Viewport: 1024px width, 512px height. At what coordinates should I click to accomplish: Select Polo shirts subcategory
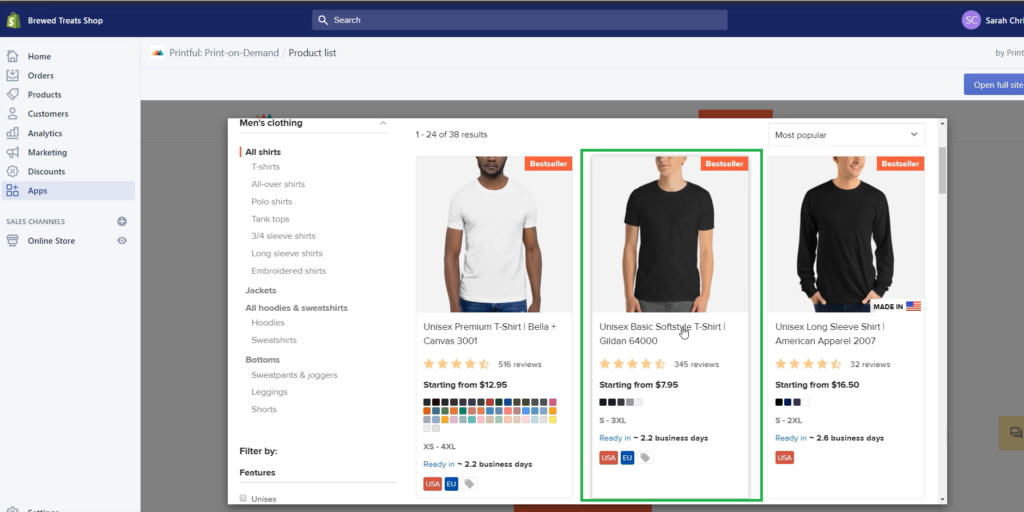click(272, 202)
